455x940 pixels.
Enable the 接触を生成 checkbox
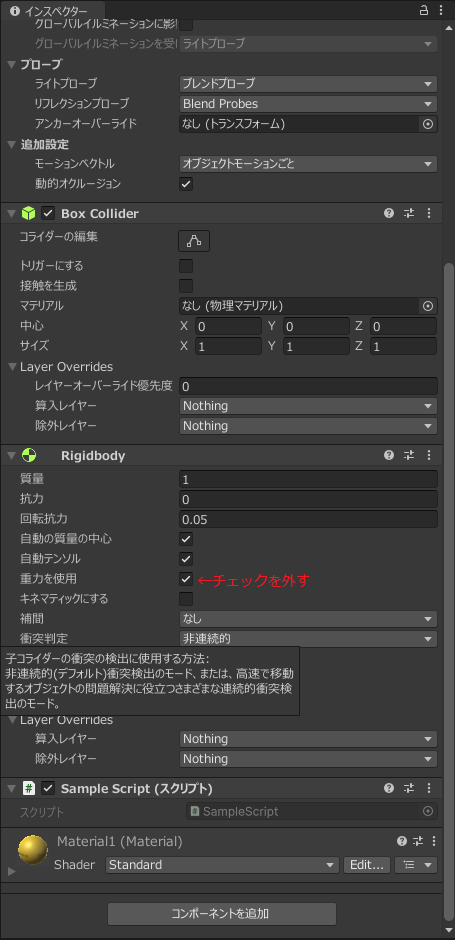[186, 285]
